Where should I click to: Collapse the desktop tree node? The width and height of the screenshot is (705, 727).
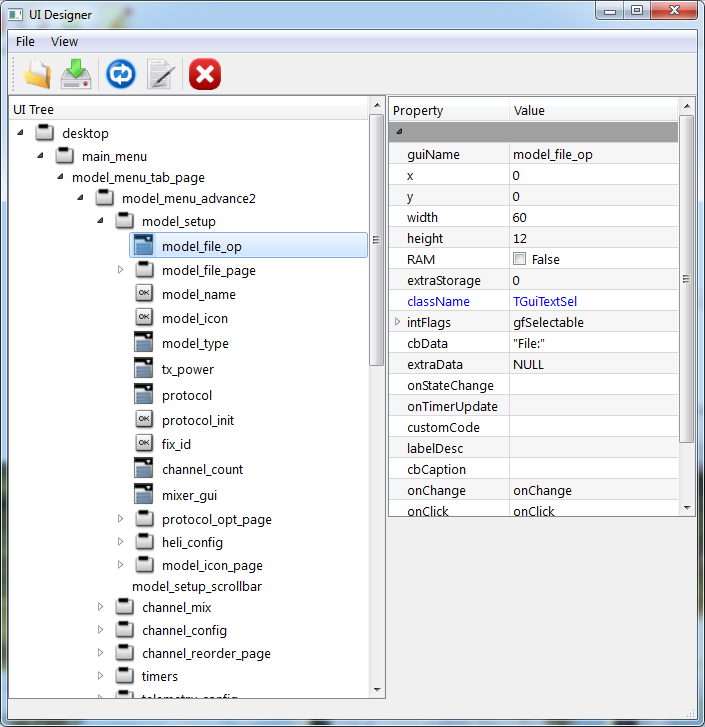(x=20, y=133)
